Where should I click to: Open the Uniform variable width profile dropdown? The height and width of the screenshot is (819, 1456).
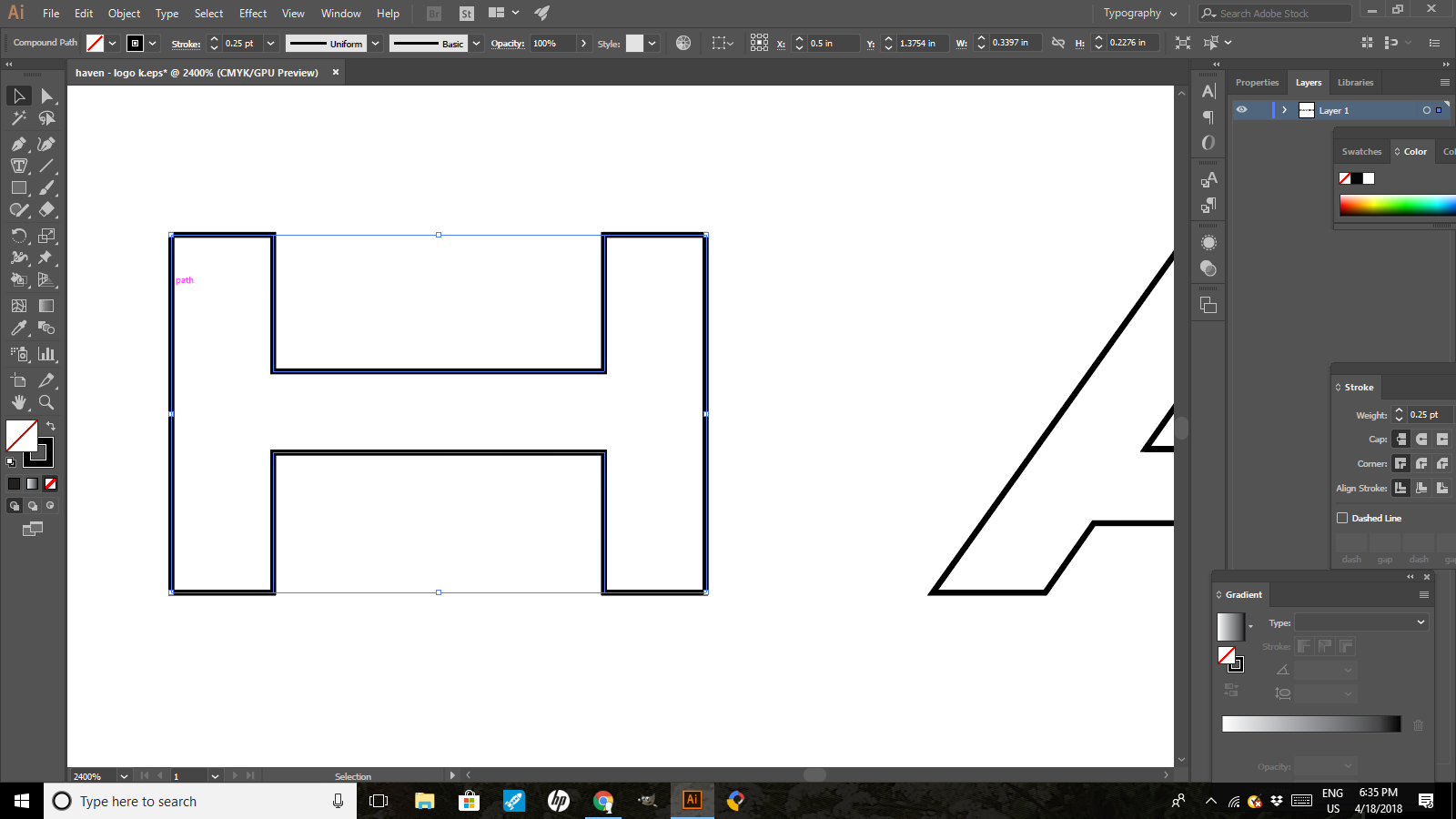click(x=375, y=43)
